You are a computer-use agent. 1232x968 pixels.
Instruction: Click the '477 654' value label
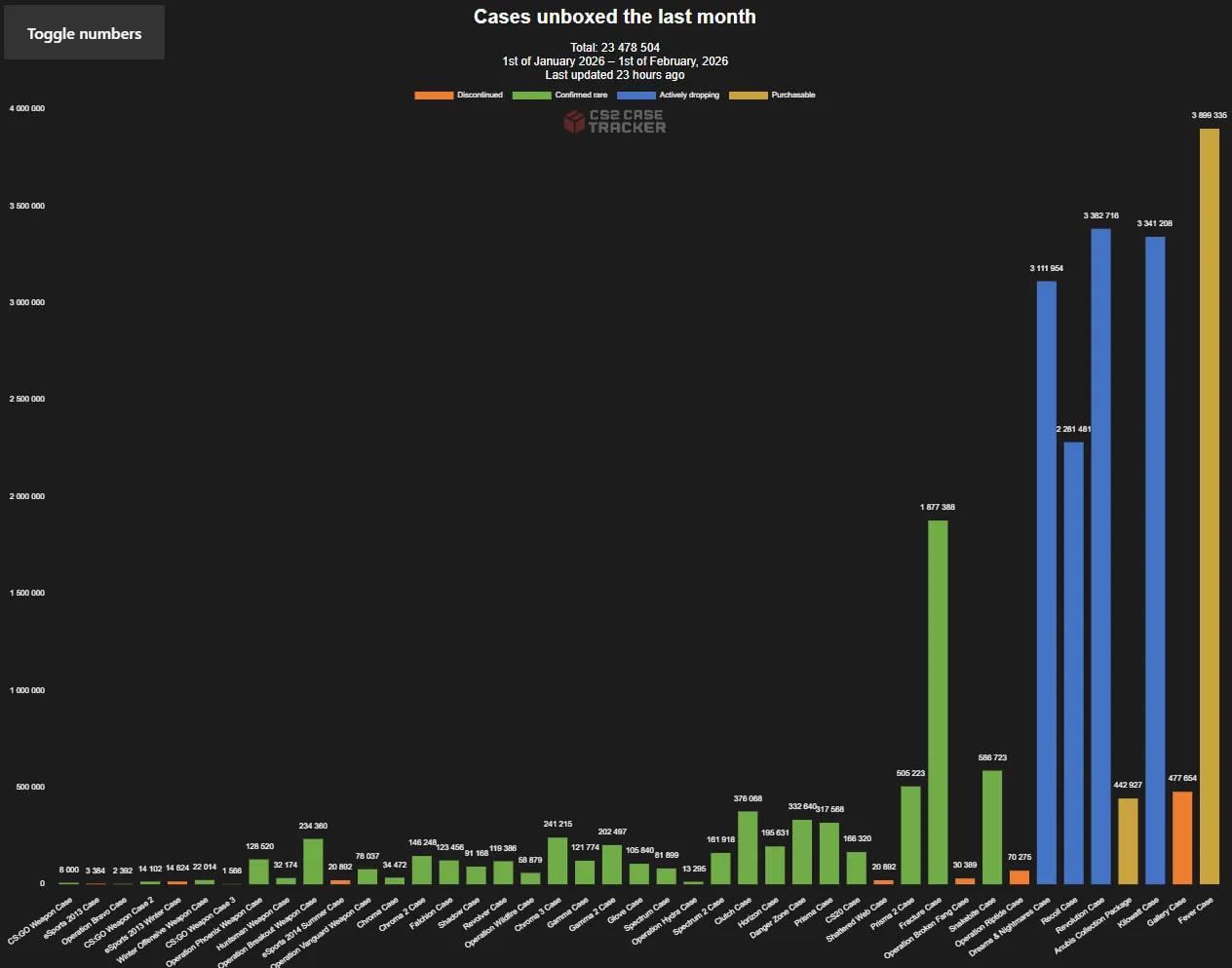pyautogui.click(x=1182, y=778)
